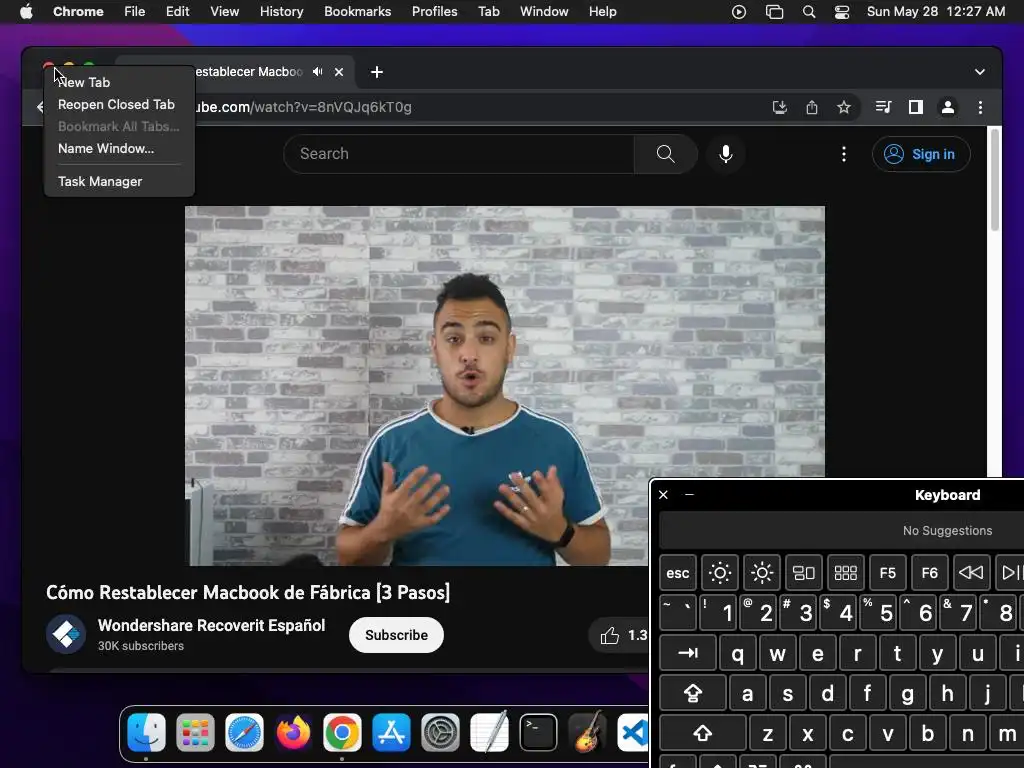This screenshot has width=1024, height=768.
Task: Open the Profiles menu in menu bar
Action: pyautogui.click(x=434, y=11)
